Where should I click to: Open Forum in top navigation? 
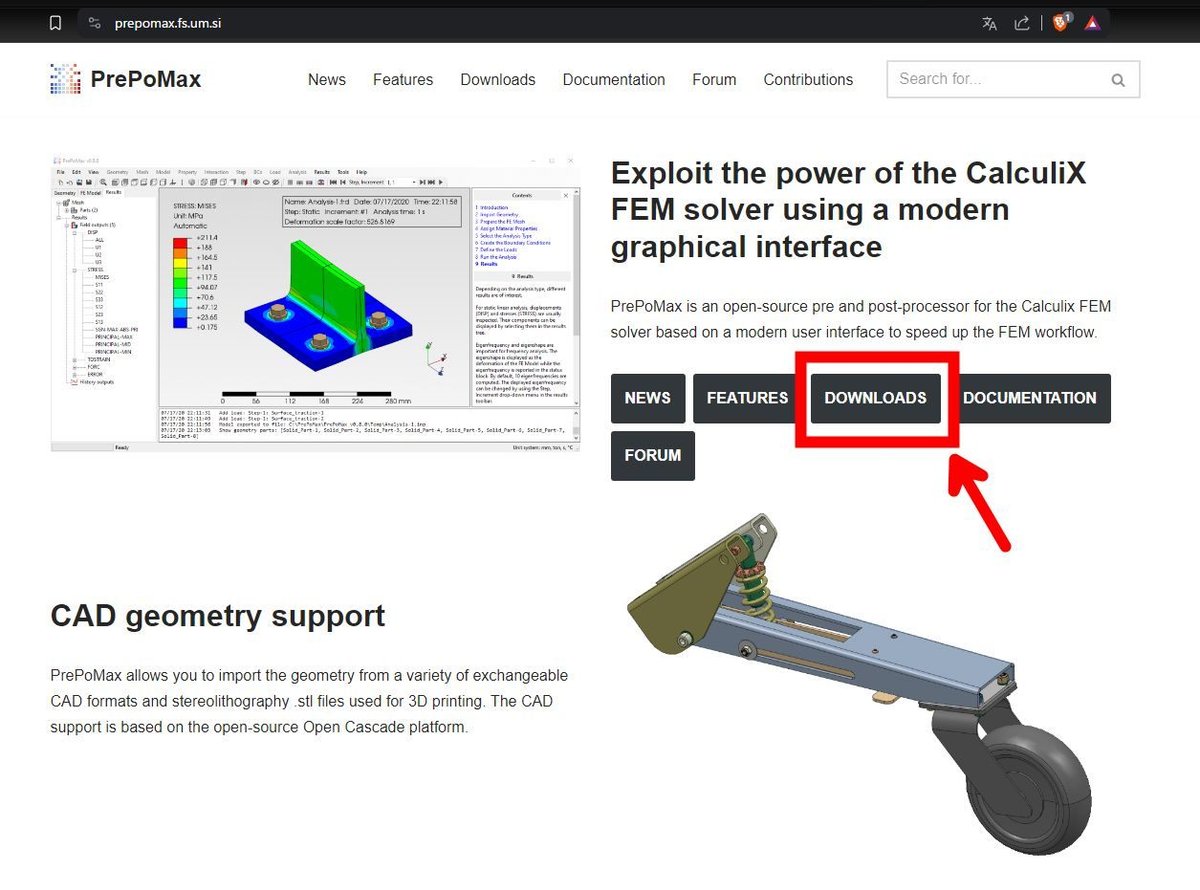(x=714, y=80)
